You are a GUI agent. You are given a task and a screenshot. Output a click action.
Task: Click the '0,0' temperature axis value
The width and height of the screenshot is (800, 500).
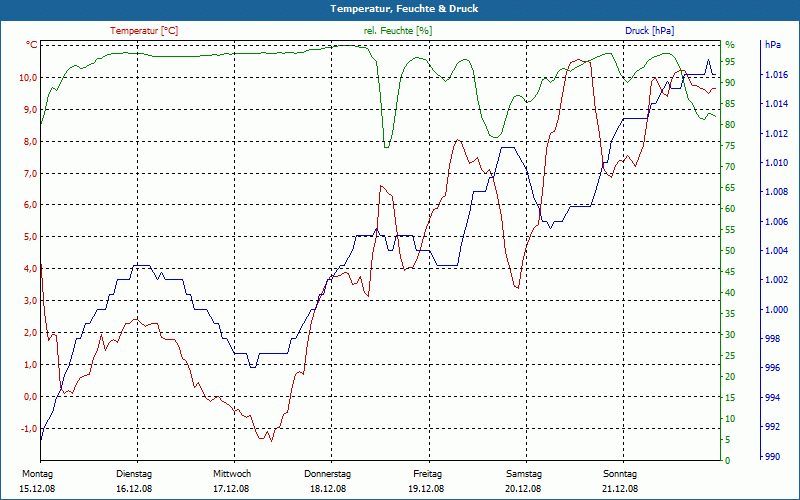(30, 396)
